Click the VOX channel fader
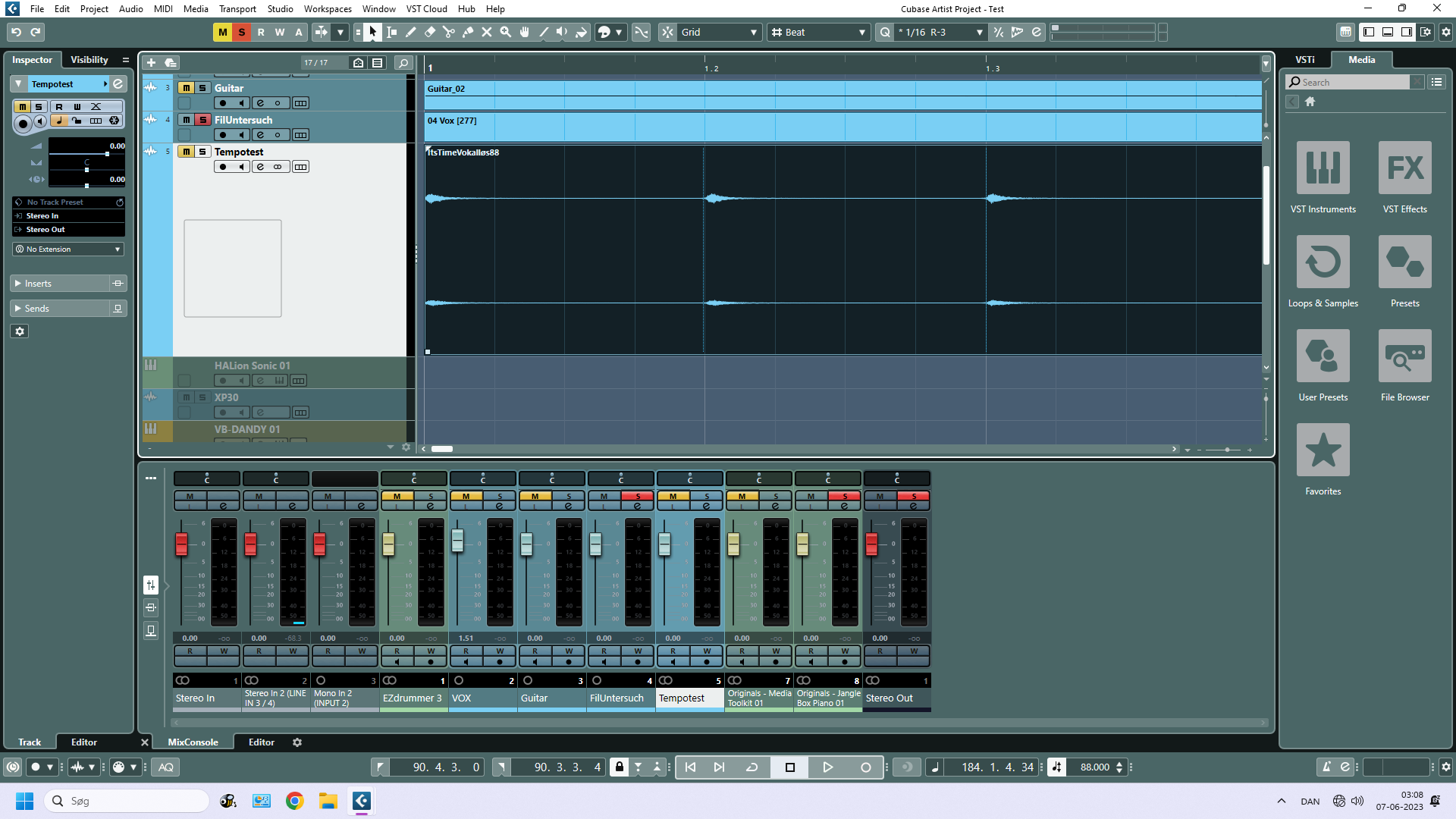The width and height of the screenshot is (1456, 819). click(457, 540)
